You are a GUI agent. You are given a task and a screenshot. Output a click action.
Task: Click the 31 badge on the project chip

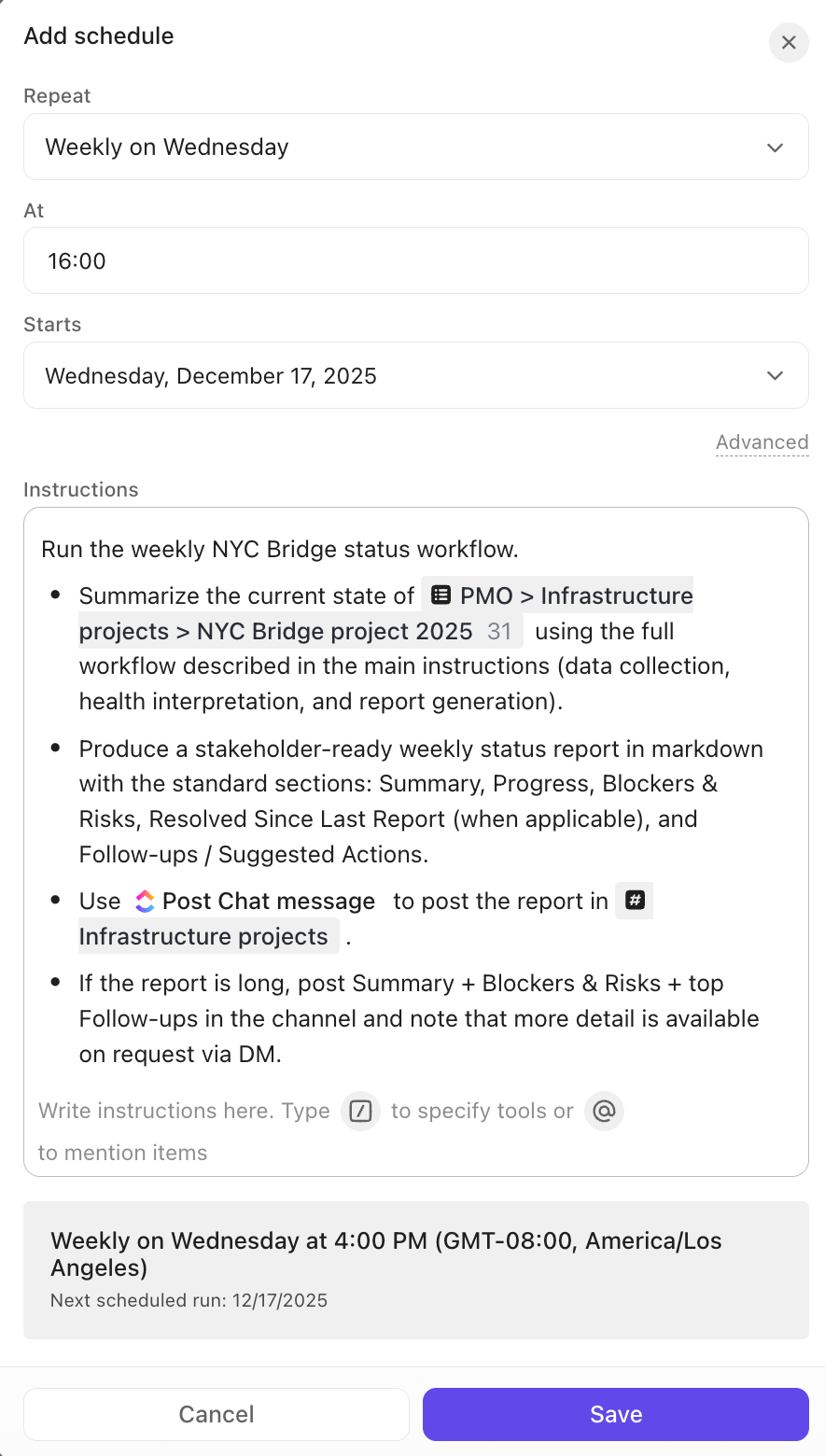(501, 631)
